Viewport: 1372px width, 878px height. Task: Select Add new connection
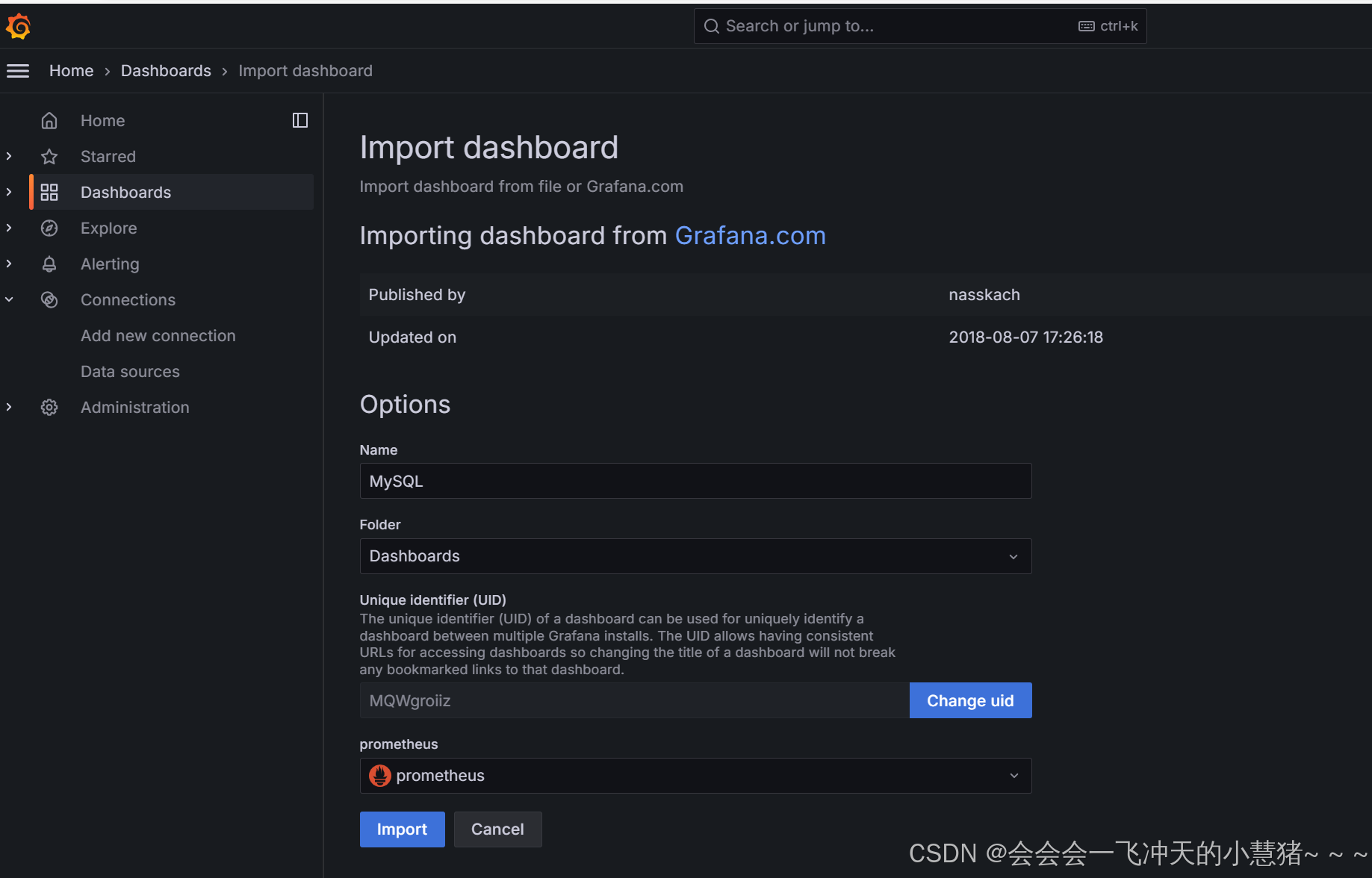click(158, 335)
